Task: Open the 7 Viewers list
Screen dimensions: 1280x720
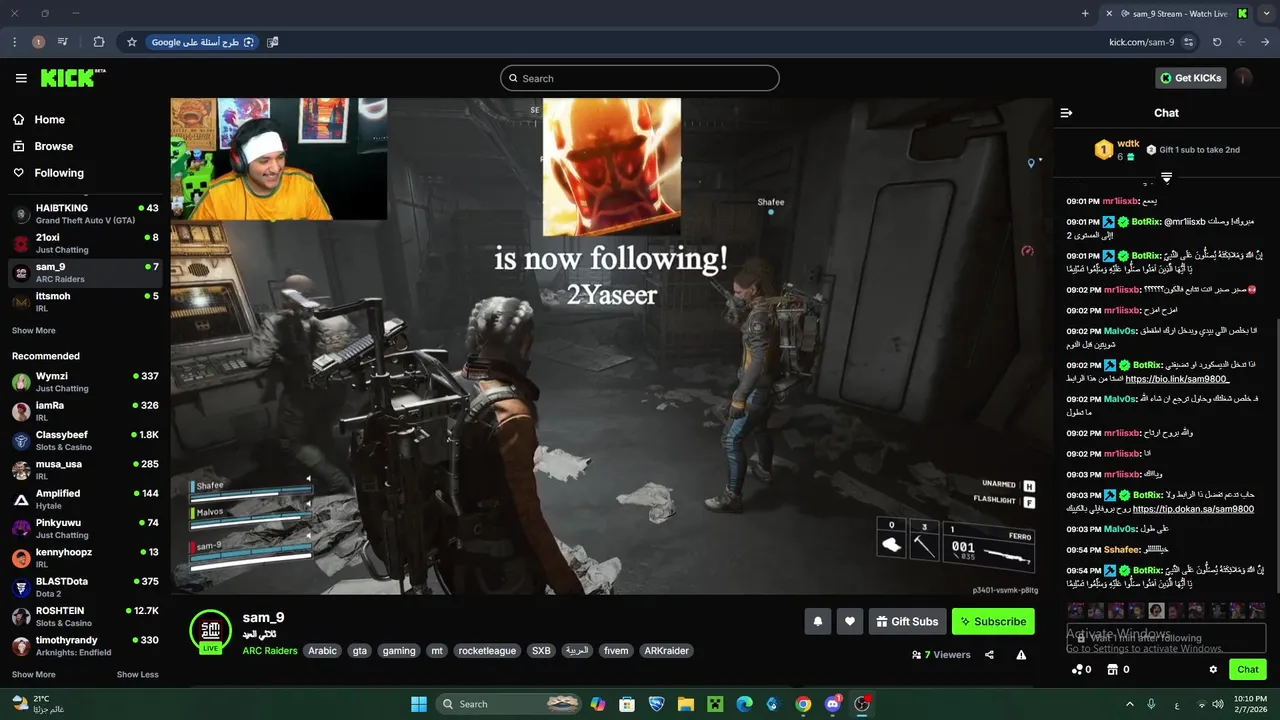Action: click(941, 655)
